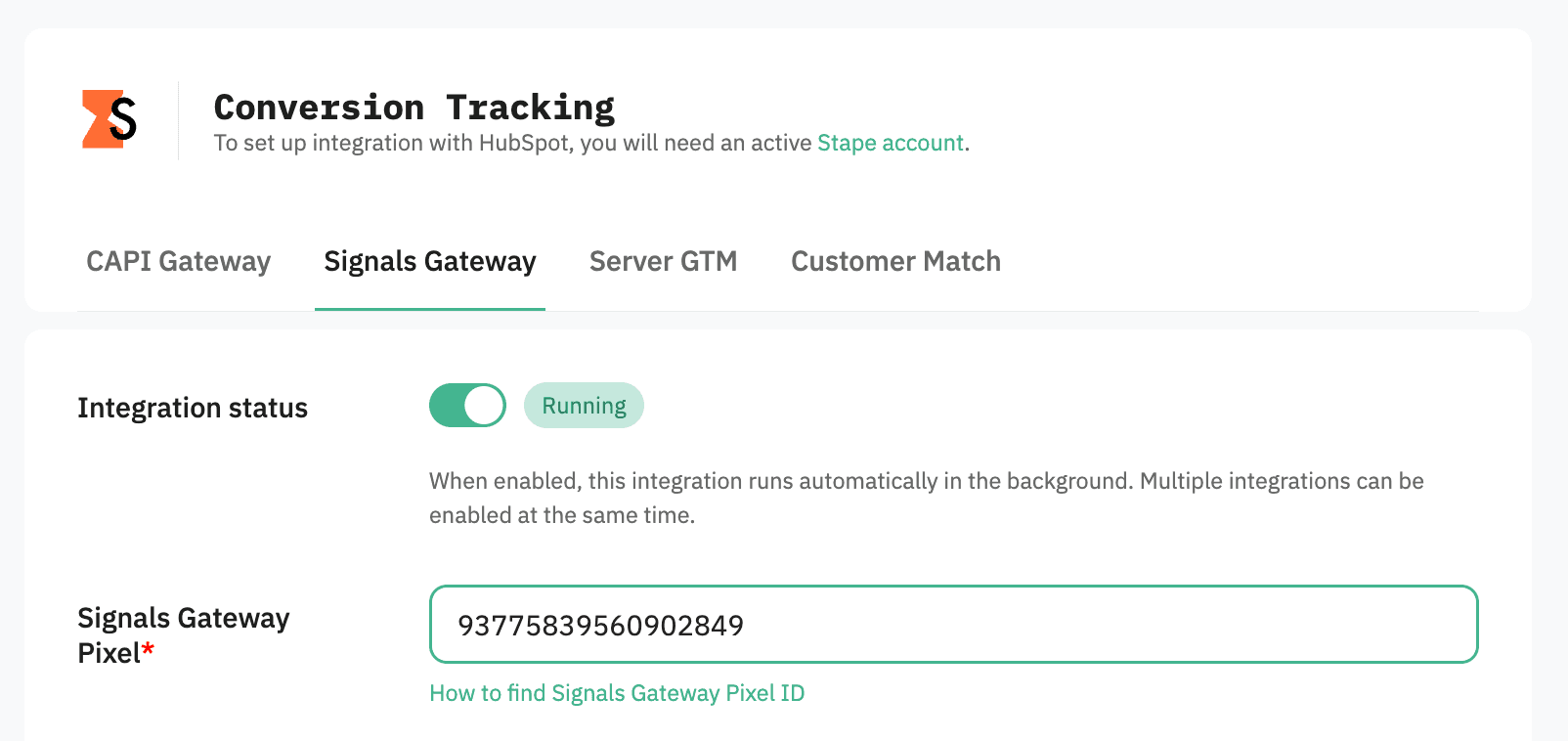Go to the Customer Match tab

click(895, 261)
